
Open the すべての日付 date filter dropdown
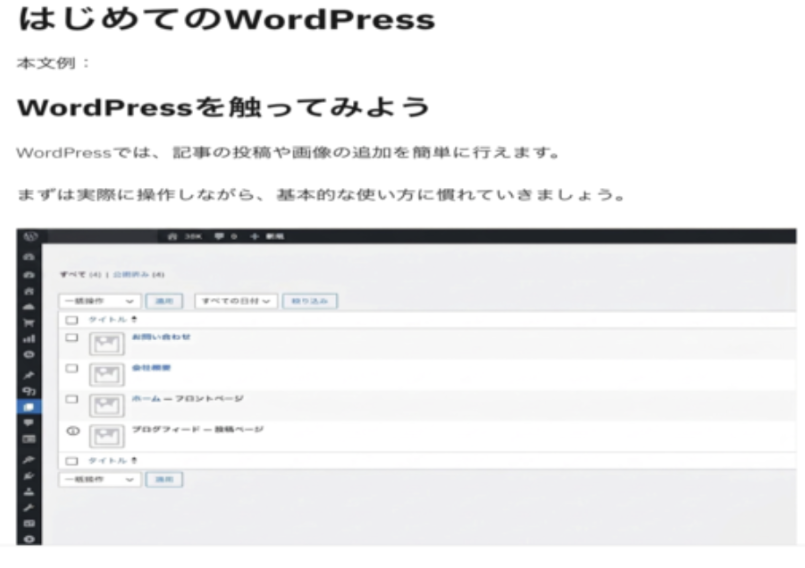tap(236, 301)
